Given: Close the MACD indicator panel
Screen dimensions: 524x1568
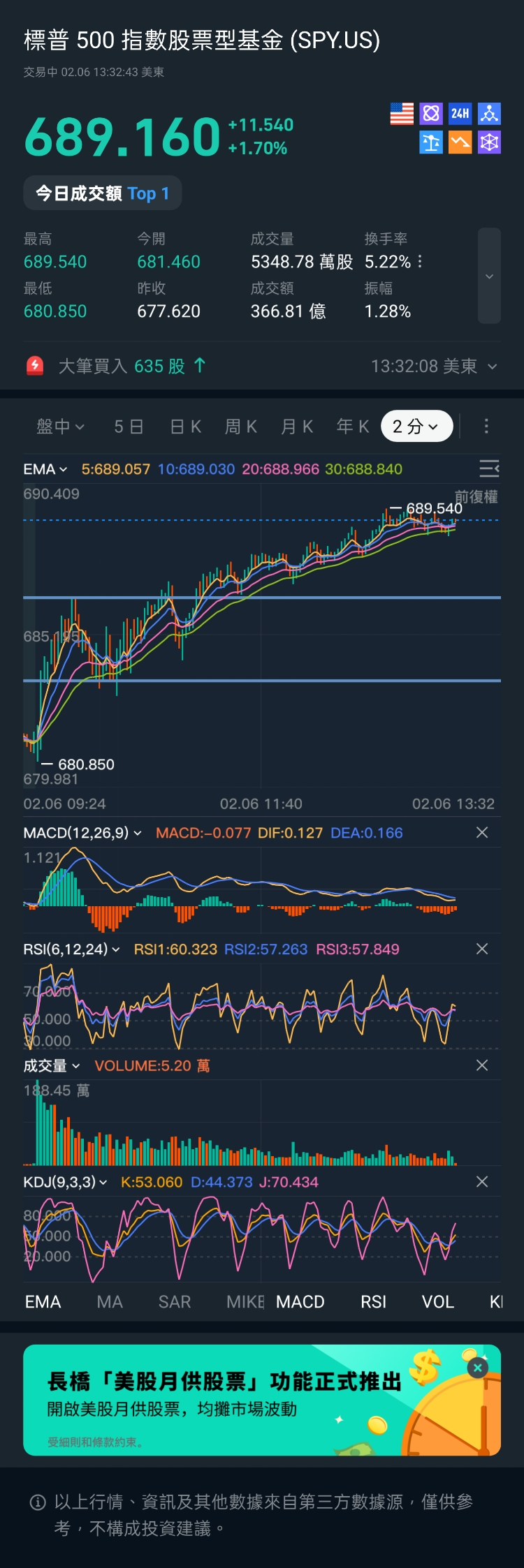Looking at the screenshot, I should (x=481, y=832).
